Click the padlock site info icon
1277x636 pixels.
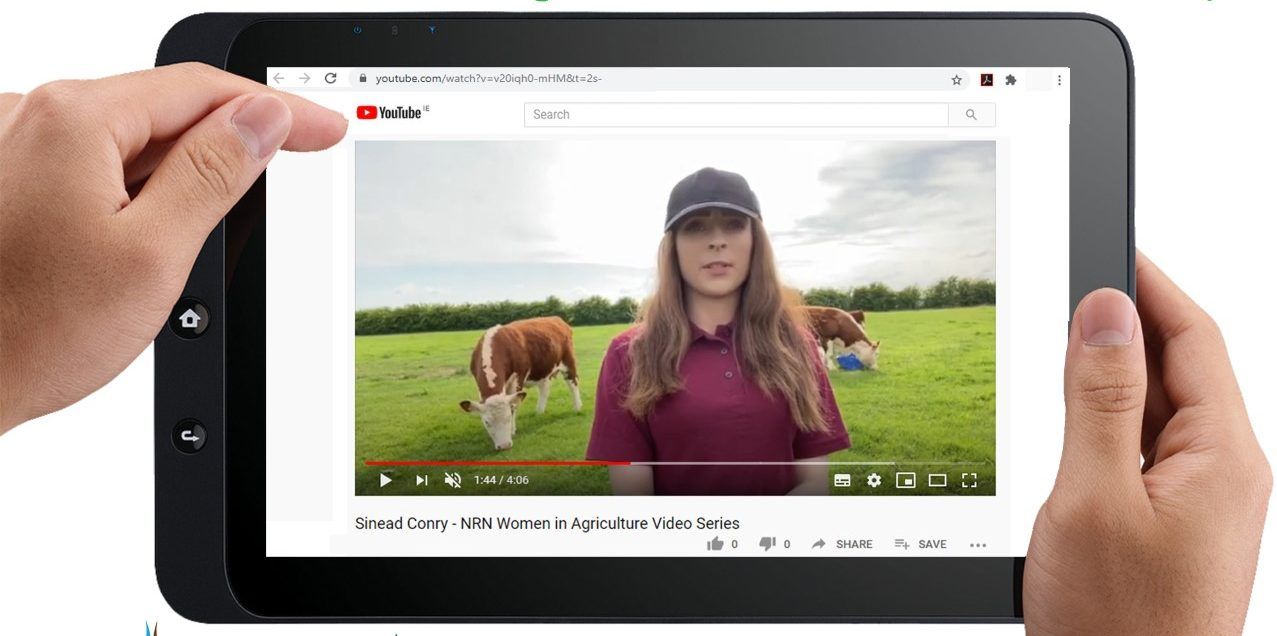coord(364,79)
